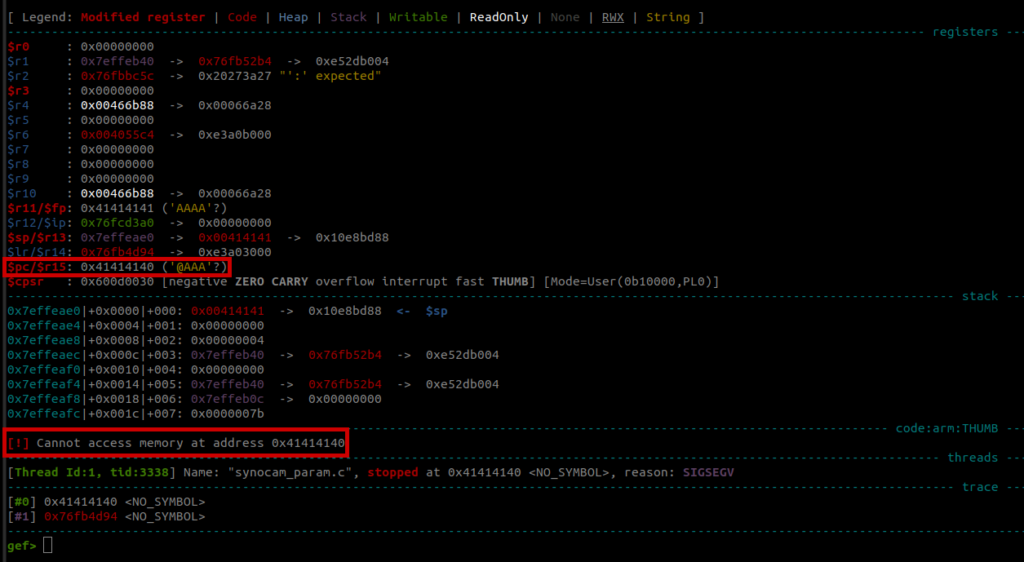Select the SIGSEGV stop reason text
This screenshot has height=562, width=1024.
688,472
